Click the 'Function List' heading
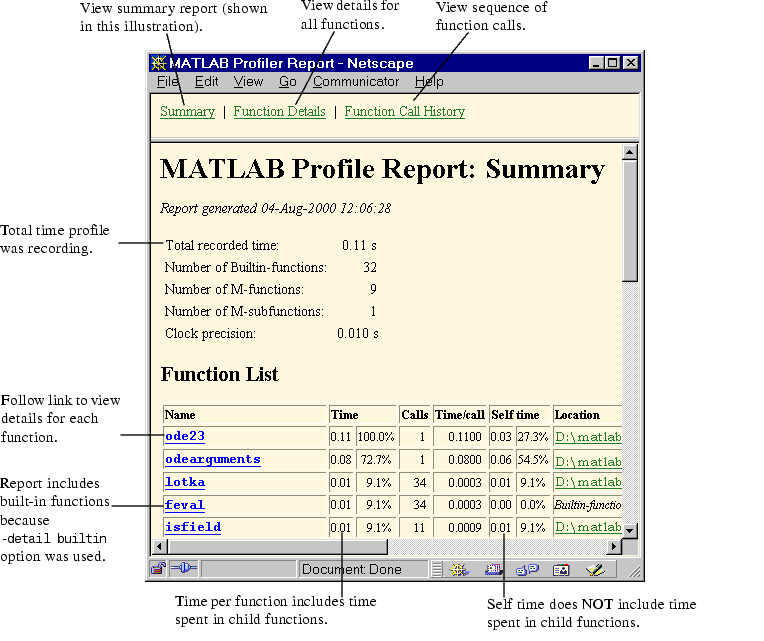Viewport: 764px width, 641px height. pyautogui.click(x=219, y=374)
